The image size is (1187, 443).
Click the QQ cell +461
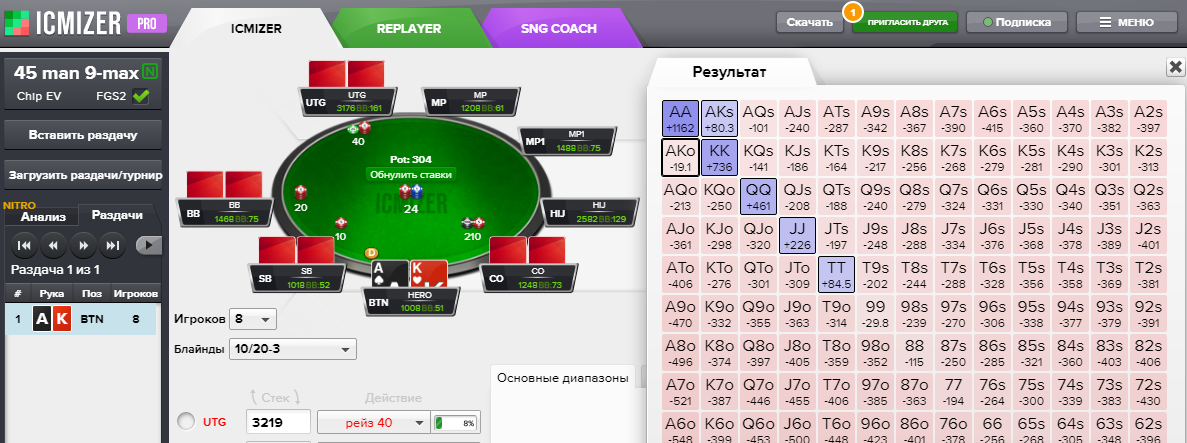(x=758, y=198)
